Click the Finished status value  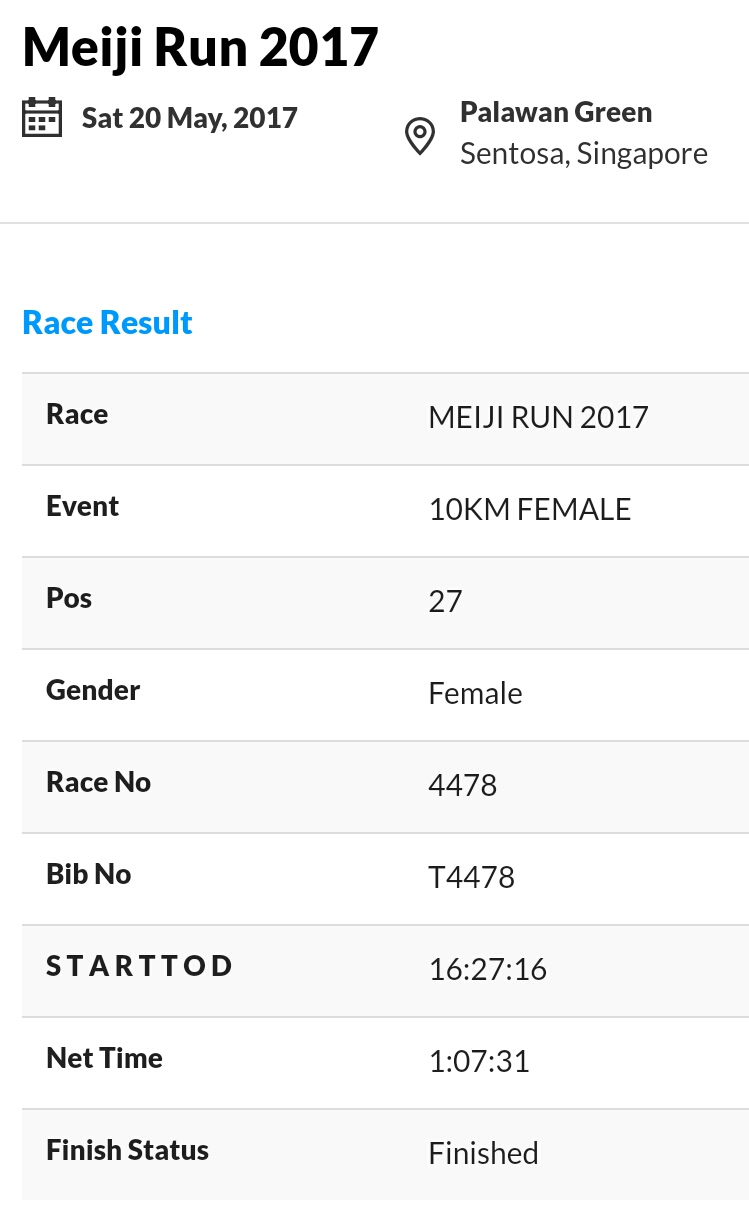(484, 1153)
